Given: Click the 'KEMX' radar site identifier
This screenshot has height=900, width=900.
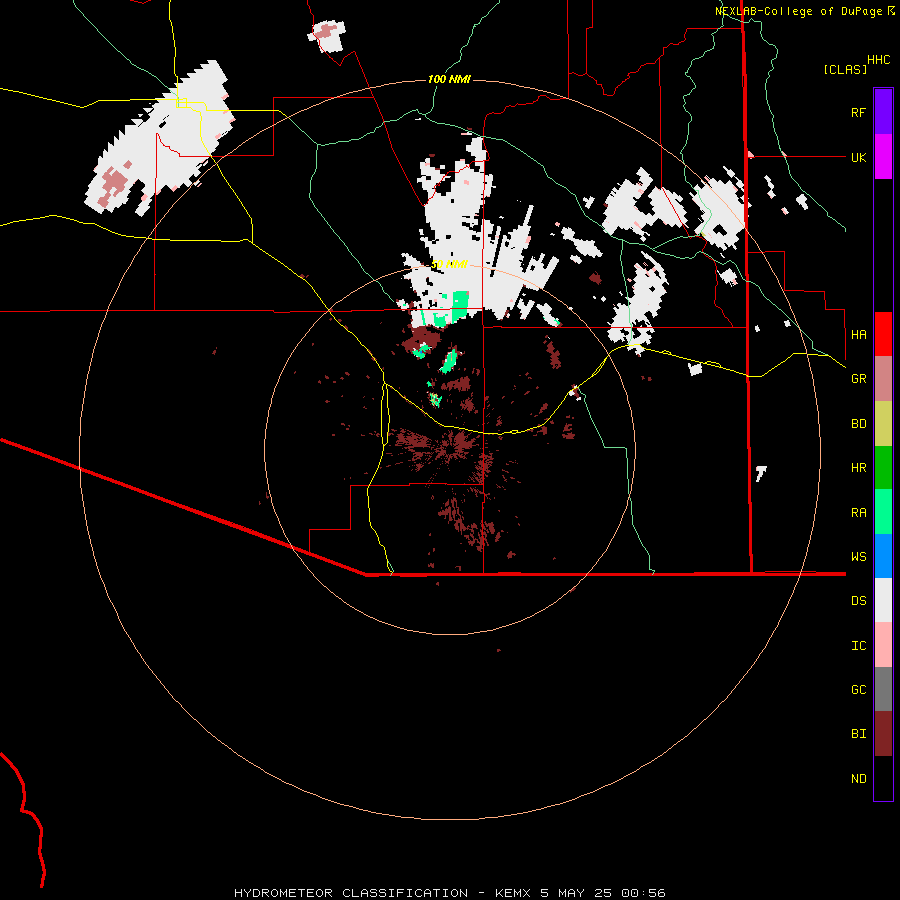Looking at the screenshot, I should tap(514, 893).
